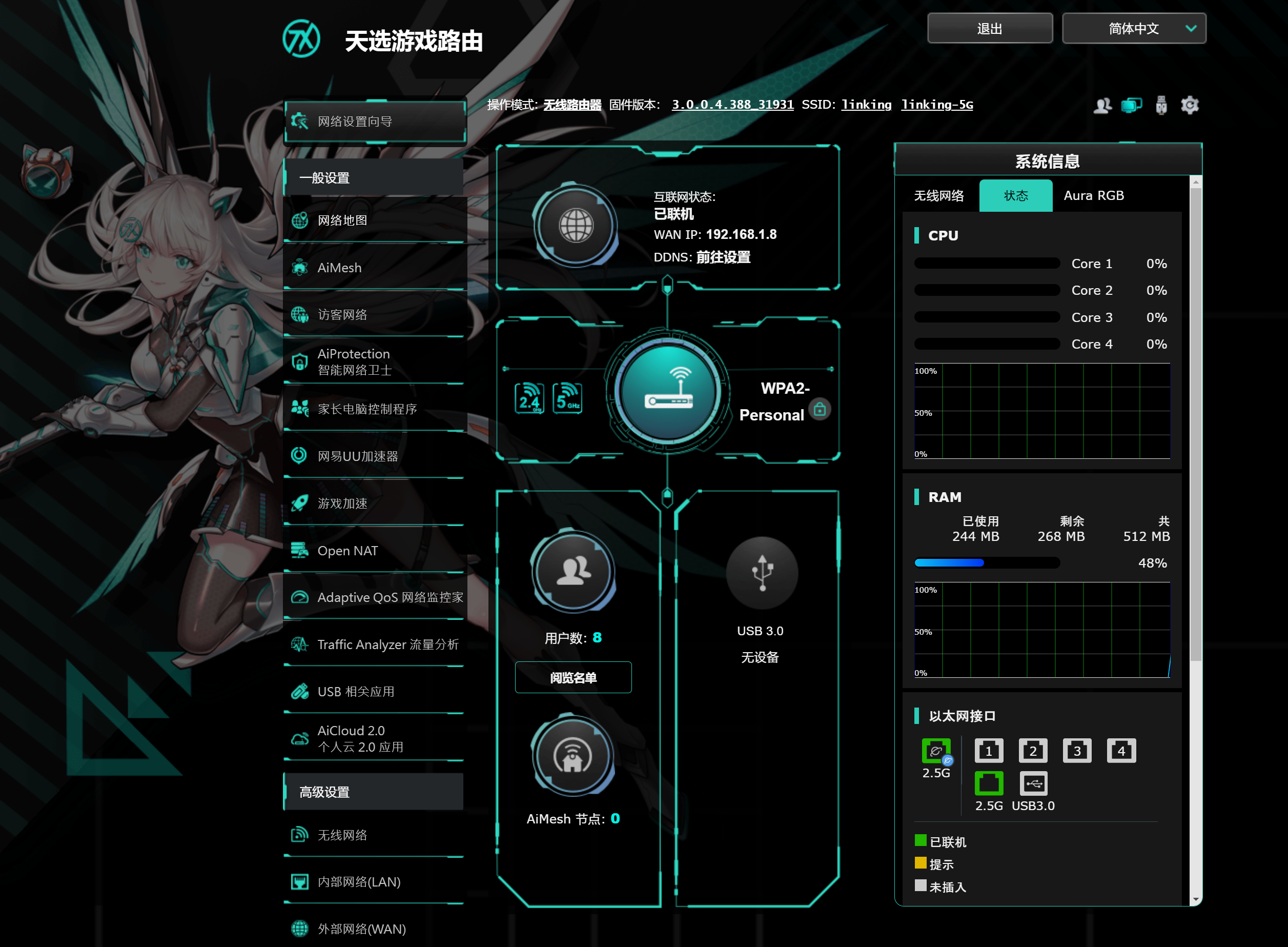Click Ethernet port 4 icon
This screenshot has height=947, width=1288.
click(x=1121, y=751)
